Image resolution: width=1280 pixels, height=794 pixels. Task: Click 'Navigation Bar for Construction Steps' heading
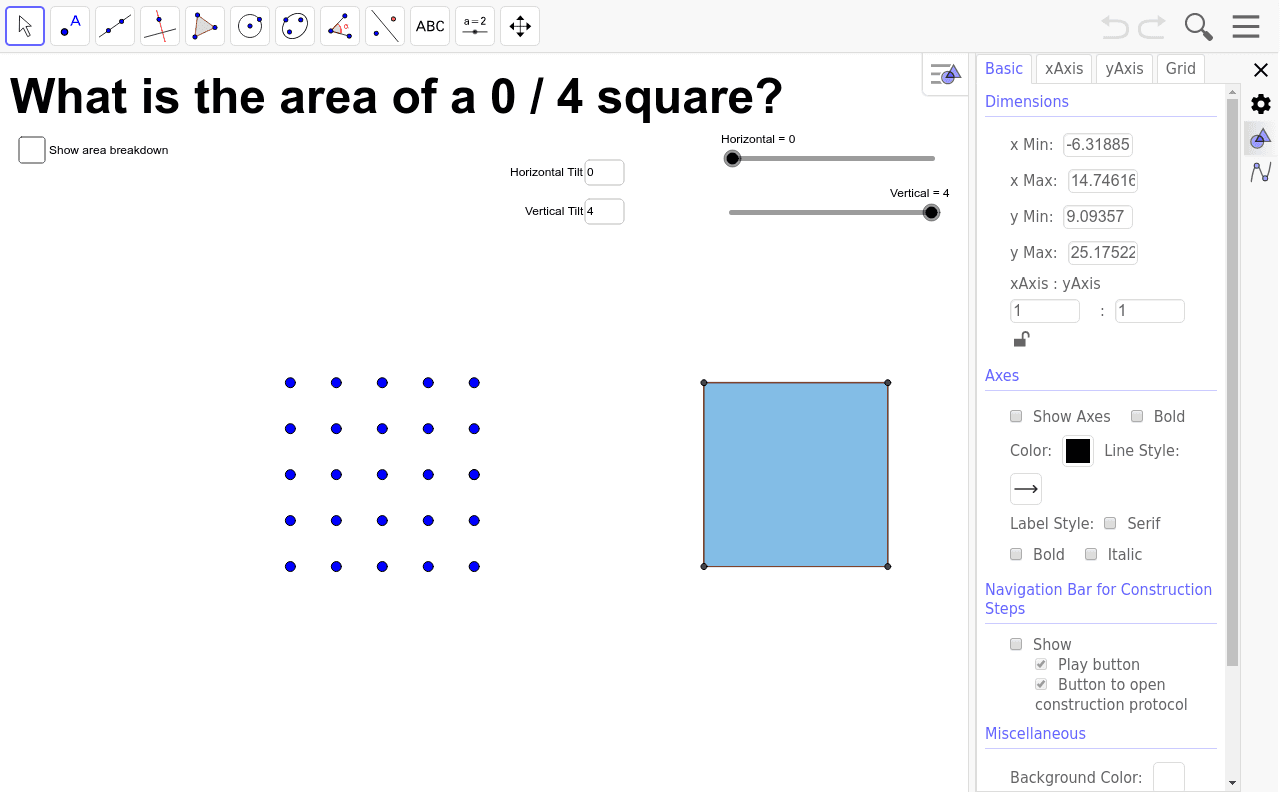click(x=1098, y=599)
